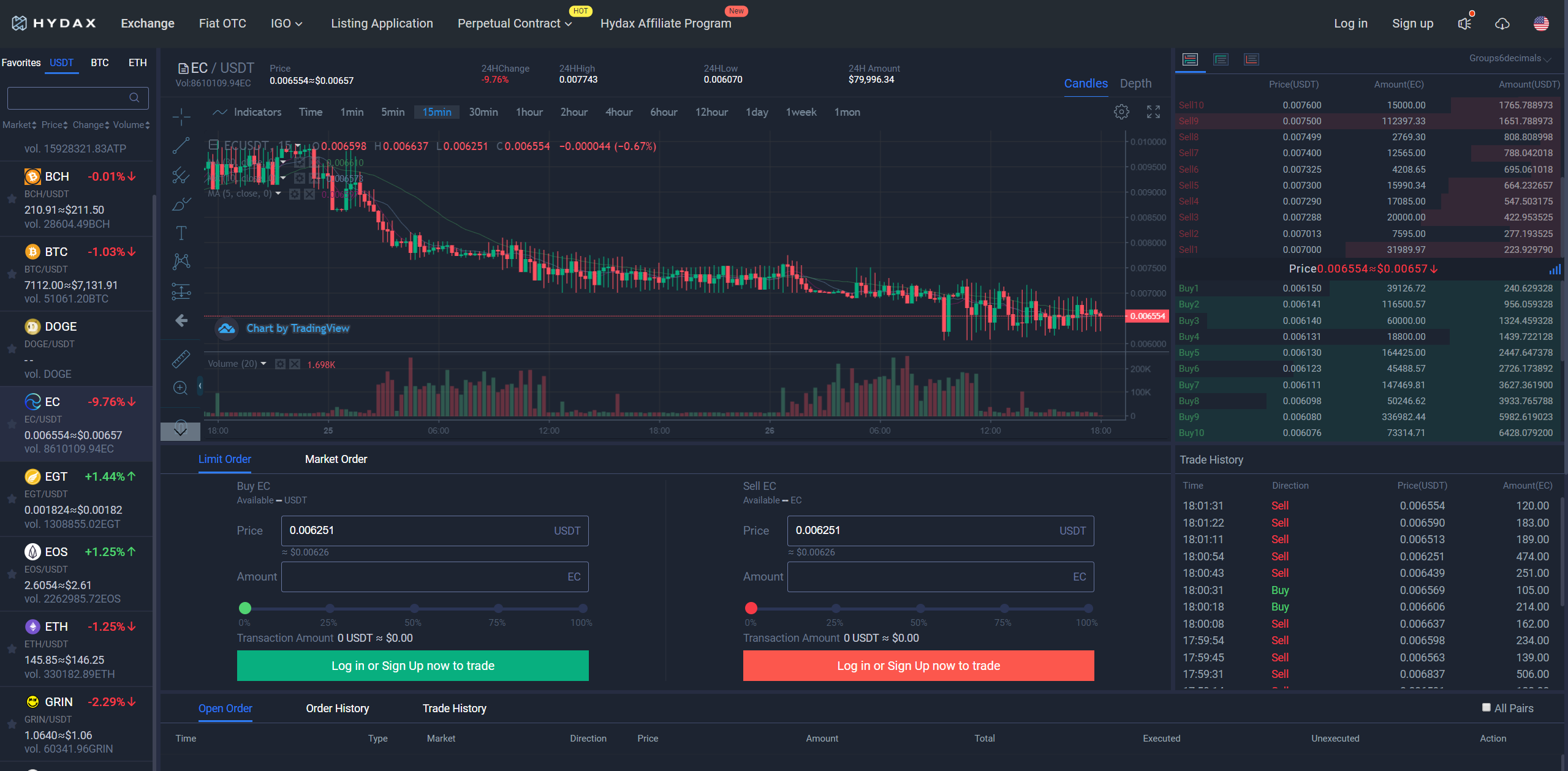The height and width of the screenshot is (771, 1568).
Task: Set buy amount slider to 100%
Action: click(583, 608)
